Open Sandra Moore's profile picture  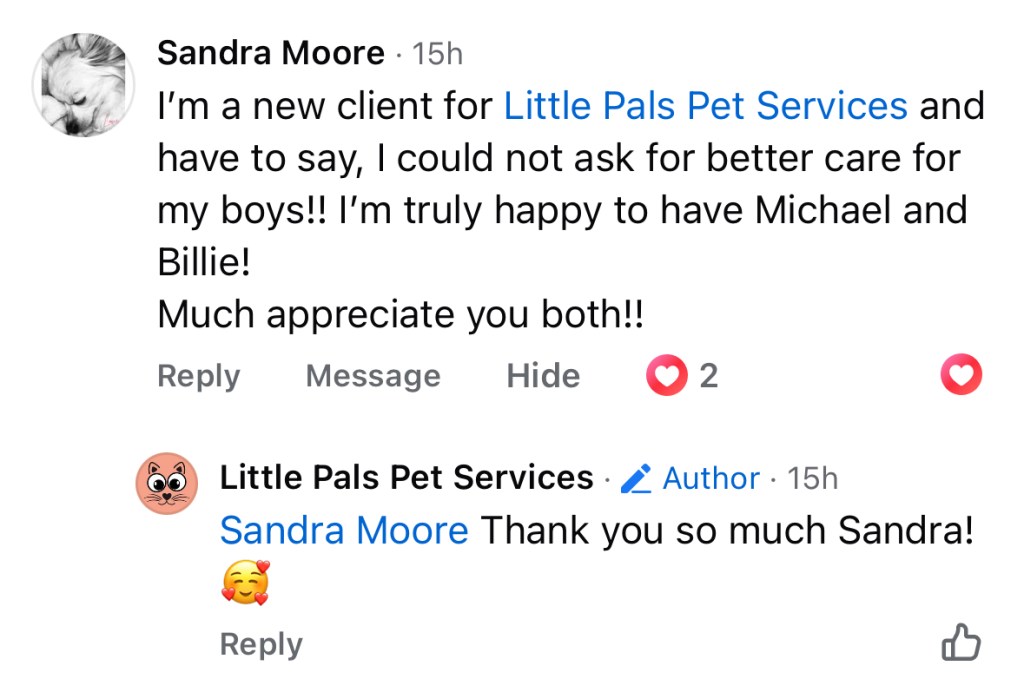84,84
